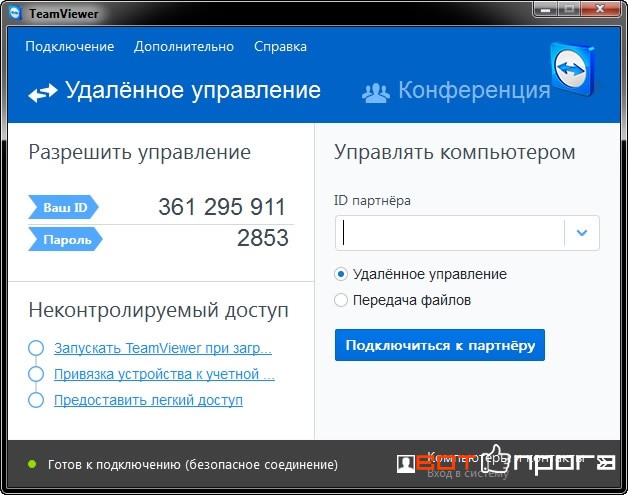
Task: Click the TeamViewer logo in header
Action: point(573,69)
